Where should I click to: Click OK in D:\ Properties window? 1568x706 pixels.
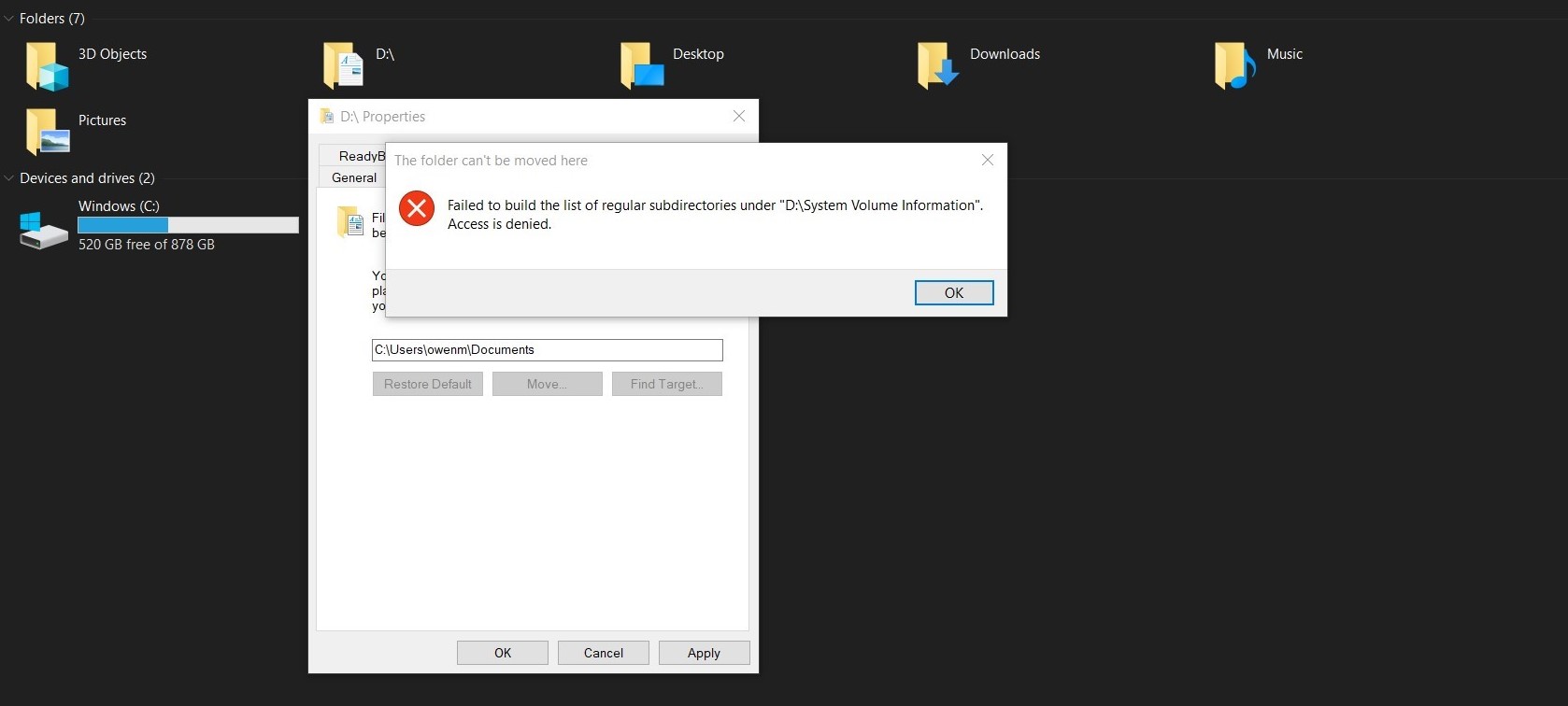click(x=503, y=653)
